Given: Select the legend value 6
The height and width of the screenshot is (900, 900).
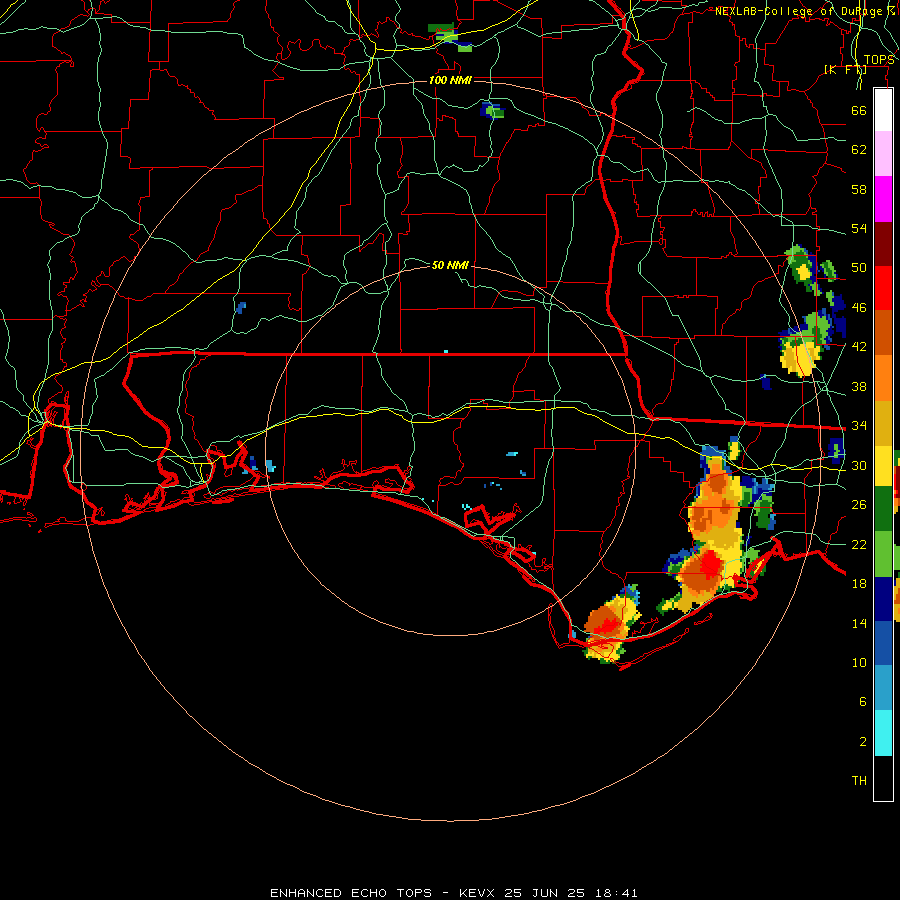Looking at the screenshot, I should pos(862,702).
